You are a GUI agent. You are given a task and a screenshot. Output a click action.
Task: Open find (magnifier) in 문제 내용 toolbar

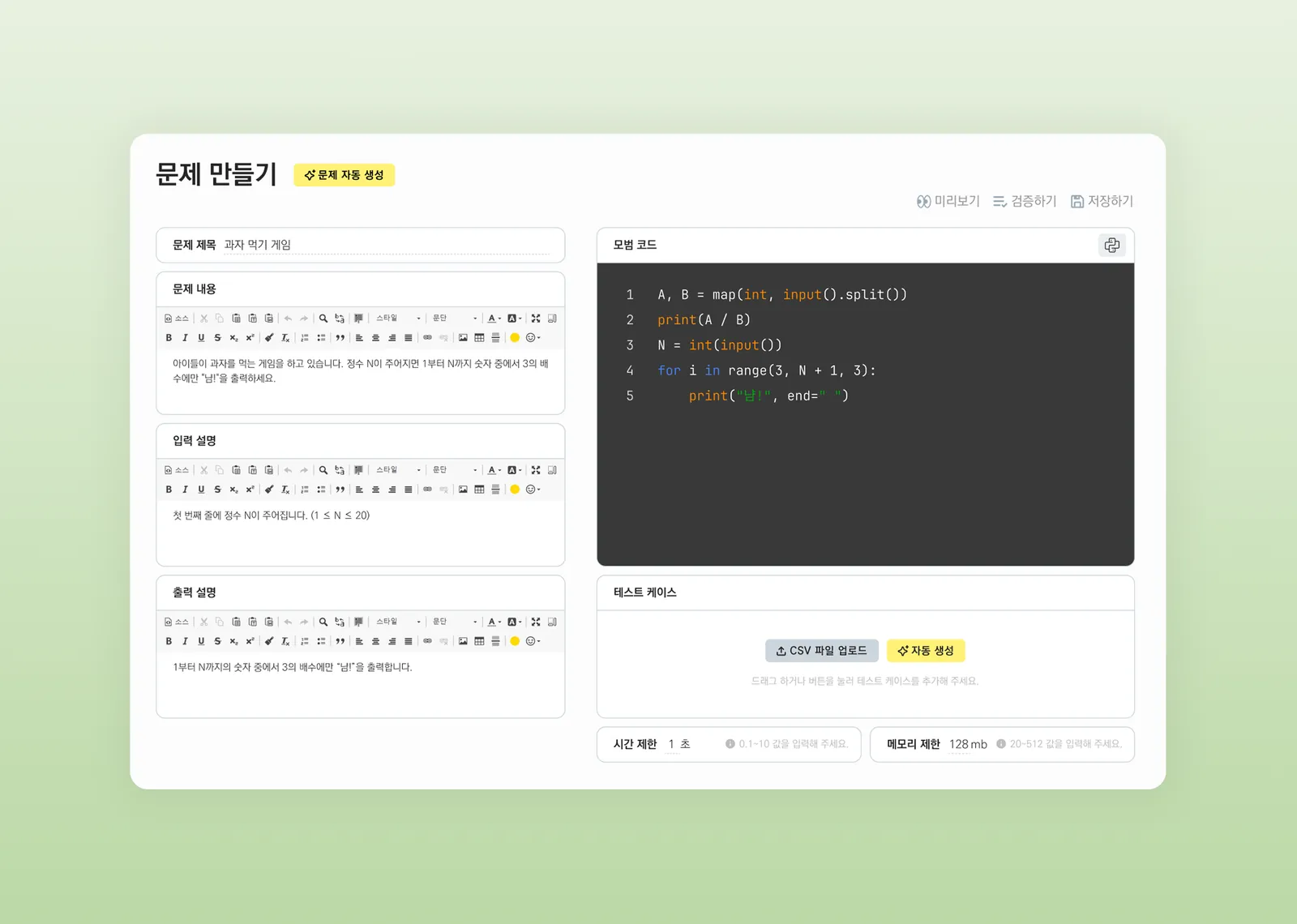(323, 319)
